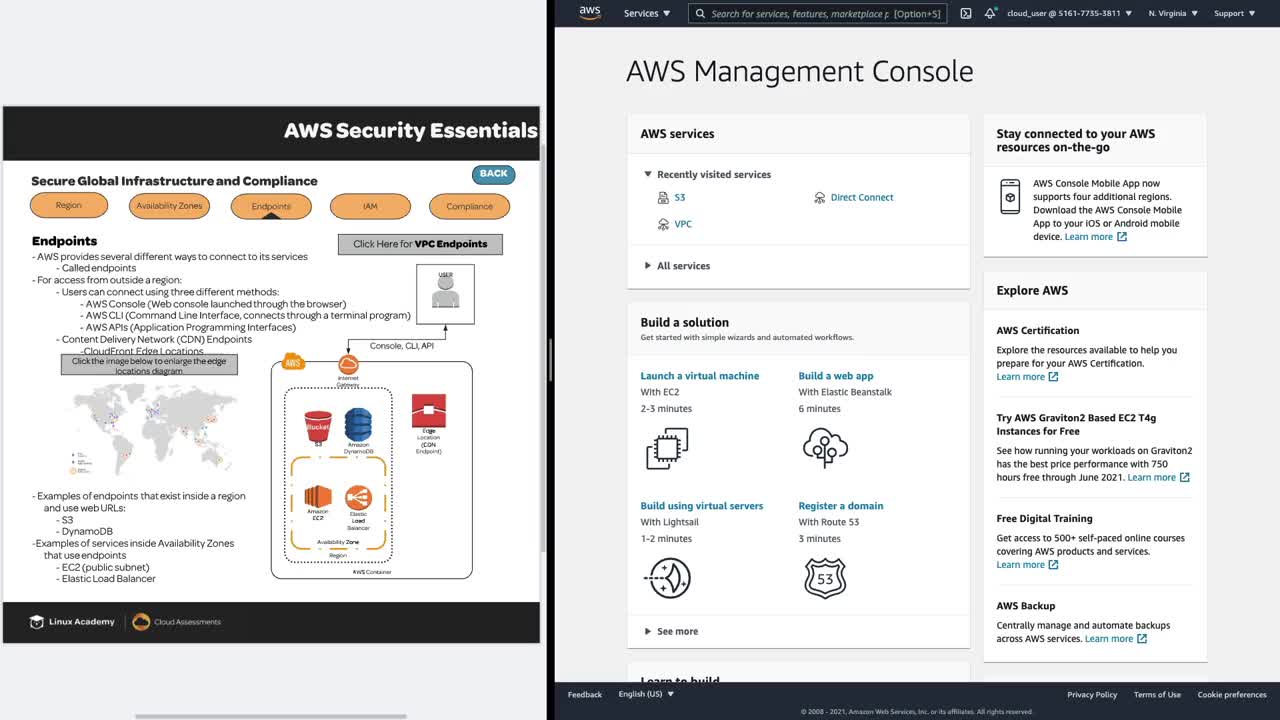
Task: Click the Elastic Load Balancer icon in the diagram
Action: tap(358, 497)
